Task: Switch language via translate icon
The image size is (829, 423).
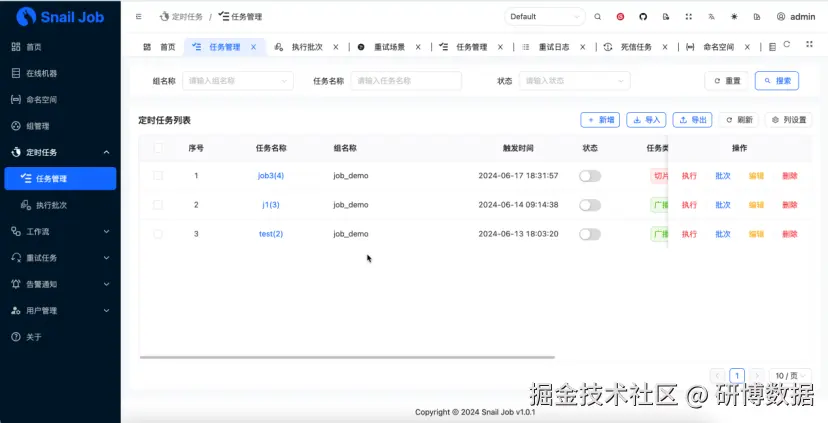Action: point(711,17)
